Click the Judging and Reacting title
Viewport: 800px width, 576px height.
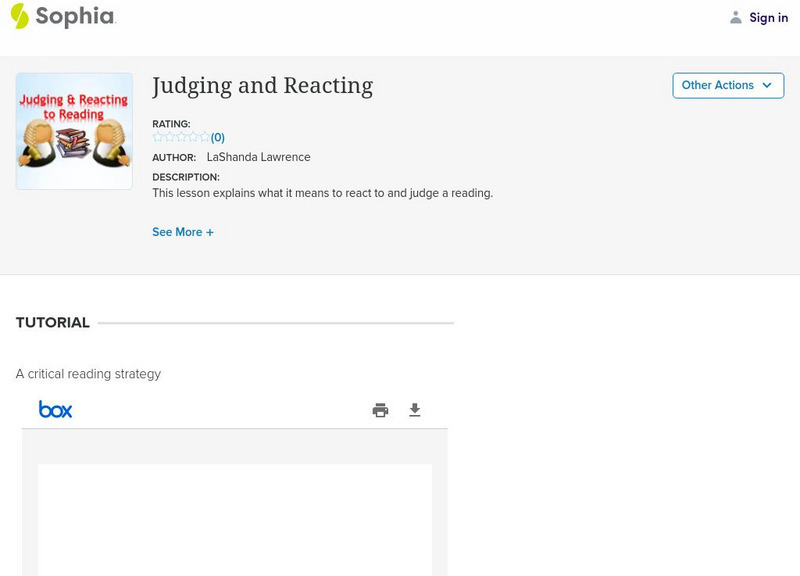tap(262, 86)
